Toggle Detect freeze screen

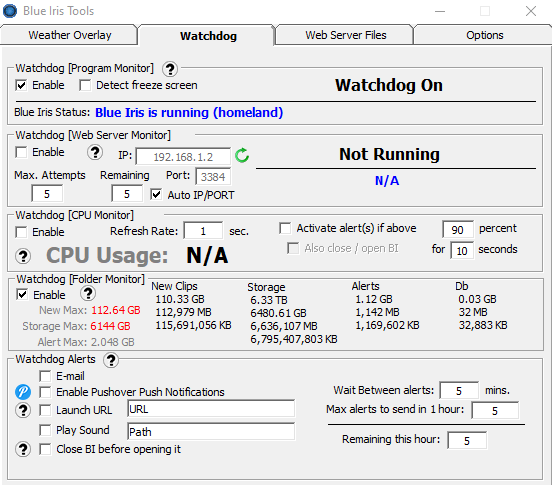click(x=85, y=85)
